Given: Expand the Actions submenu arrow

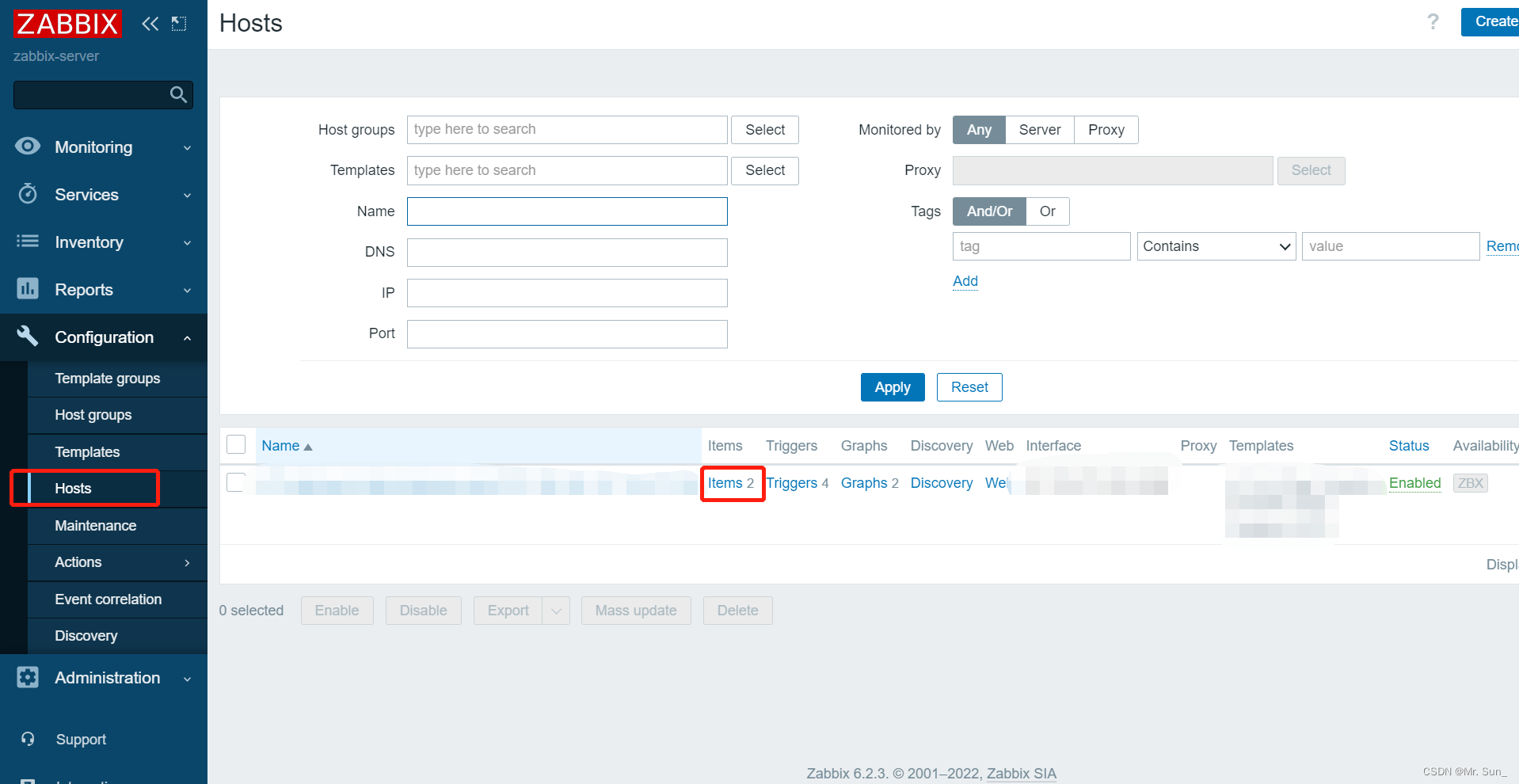Looking at the screenshot, I should 187,562.
